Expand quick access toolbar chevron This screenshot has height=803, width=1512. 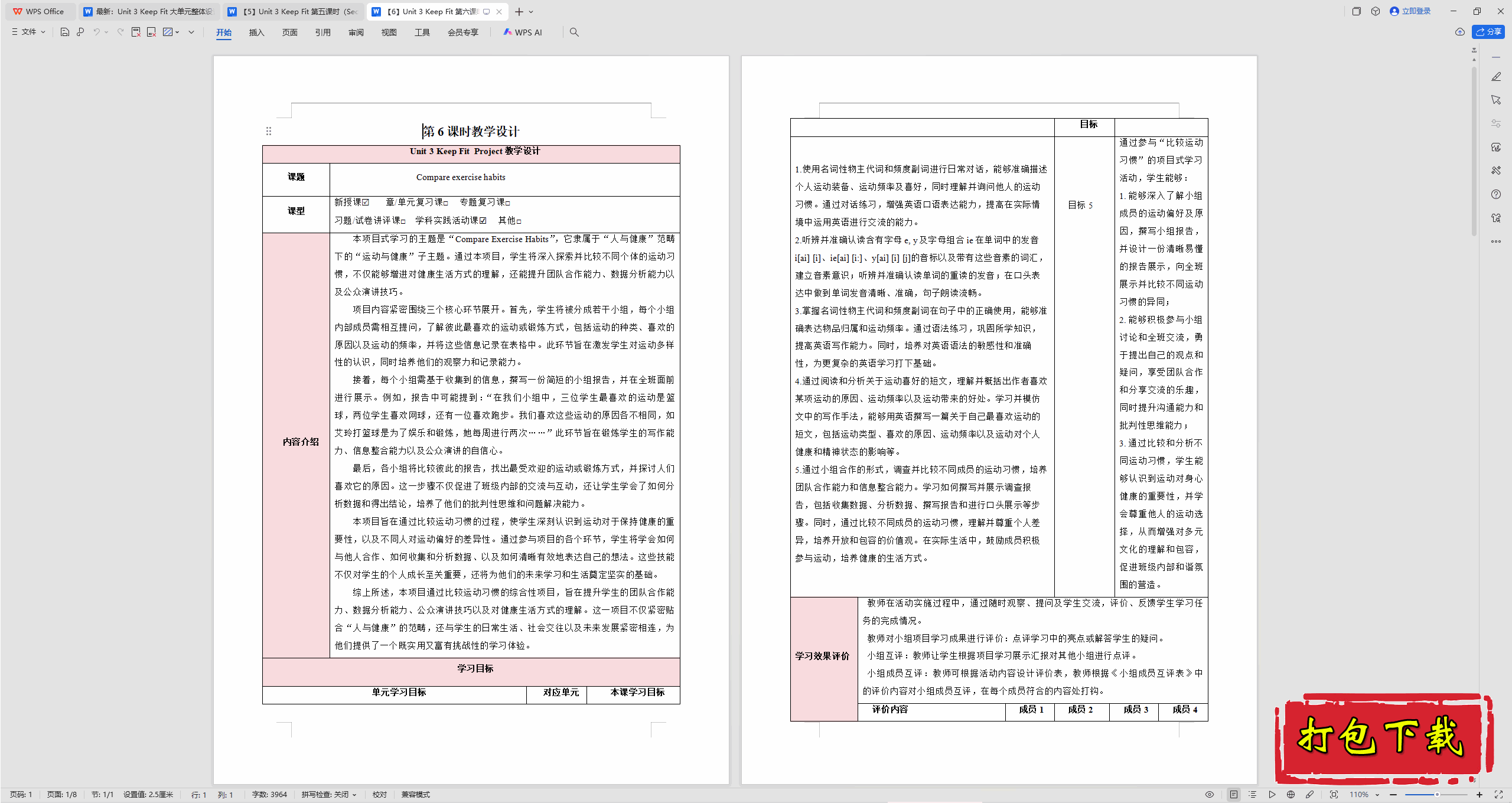(x=191, y=32)
